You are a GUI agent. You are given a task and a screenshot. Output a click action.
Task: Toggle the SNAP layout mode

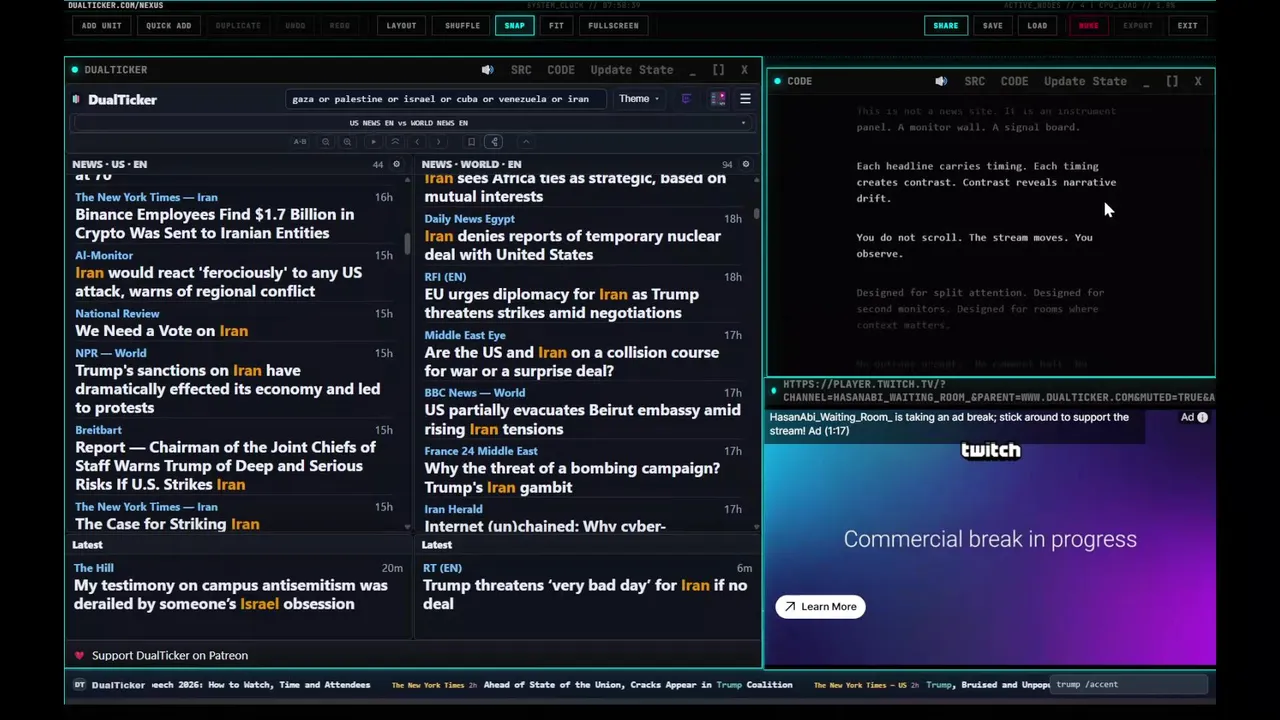514,26
